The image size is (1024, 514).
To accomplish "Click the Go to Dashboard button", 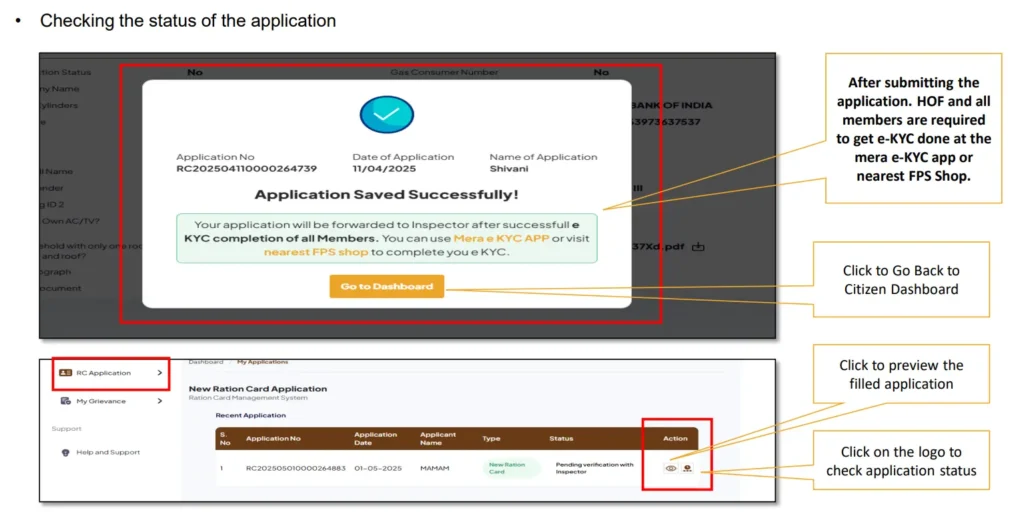I will 387,286.
